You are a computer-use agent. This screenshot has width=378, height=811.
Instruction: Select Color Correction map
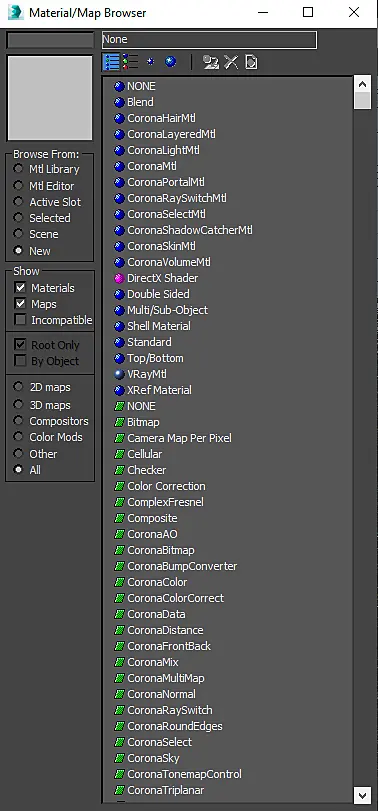click(x=167, y=486)
